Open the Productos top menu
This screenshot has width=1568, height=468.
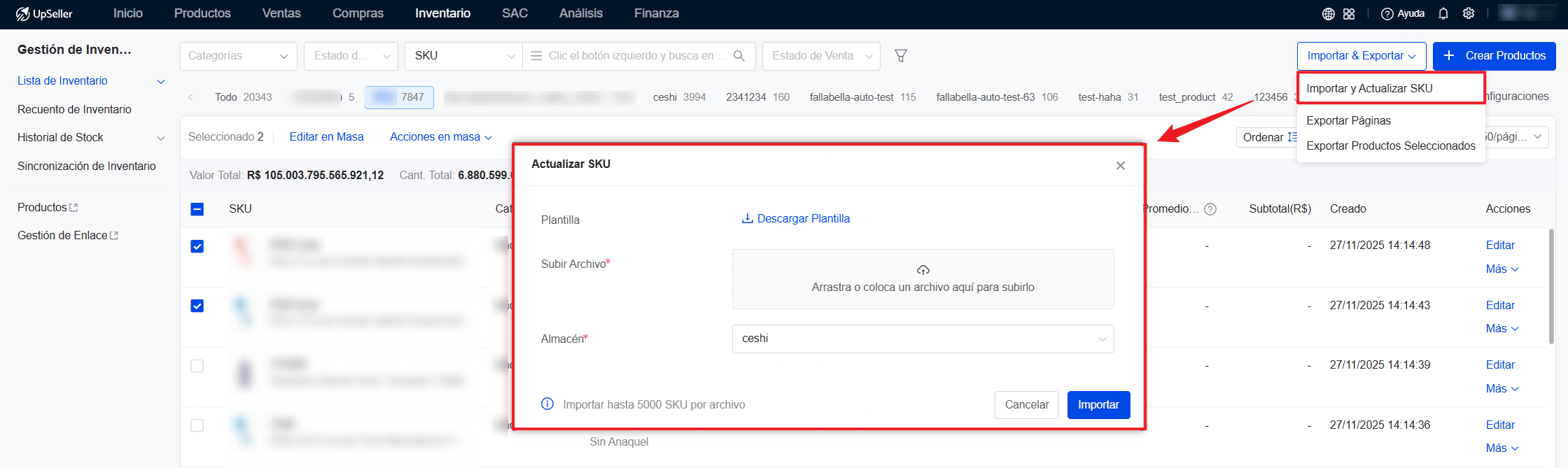tap(202, 13)
